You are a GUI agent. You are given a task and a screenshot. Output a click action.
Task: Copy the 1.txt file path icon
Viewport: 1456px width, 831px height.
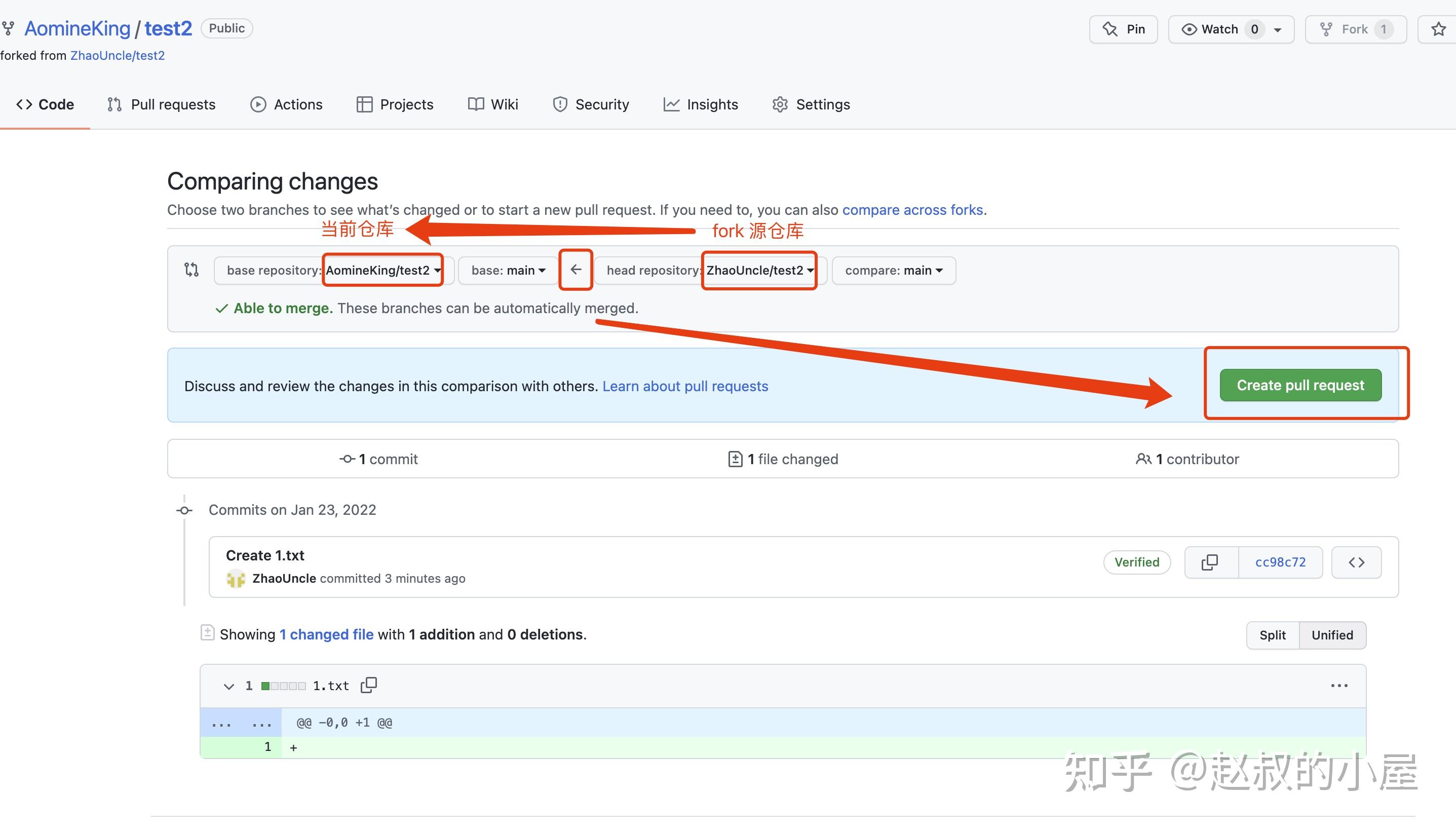click(368, 685)
